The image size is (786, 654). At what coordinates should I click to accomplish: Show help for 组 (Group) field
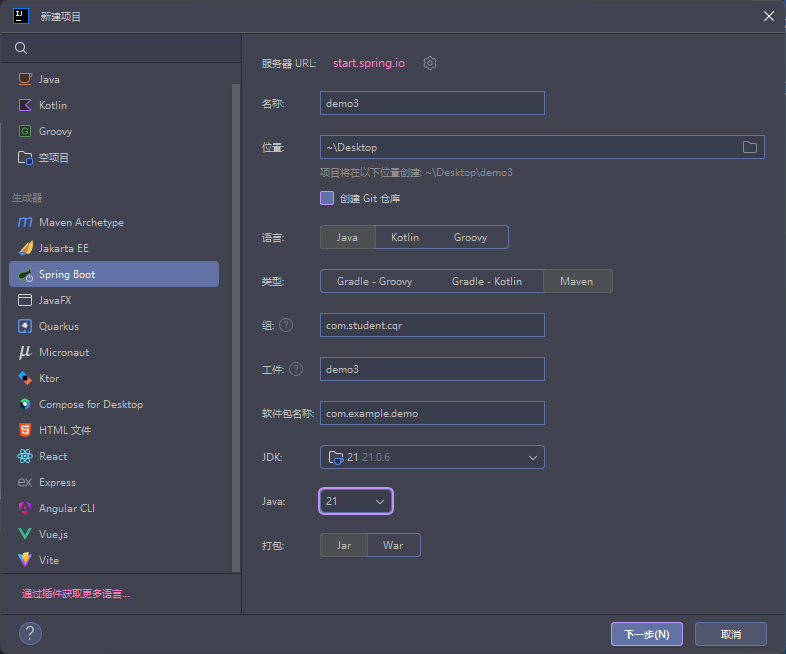[x=286, y=325]
